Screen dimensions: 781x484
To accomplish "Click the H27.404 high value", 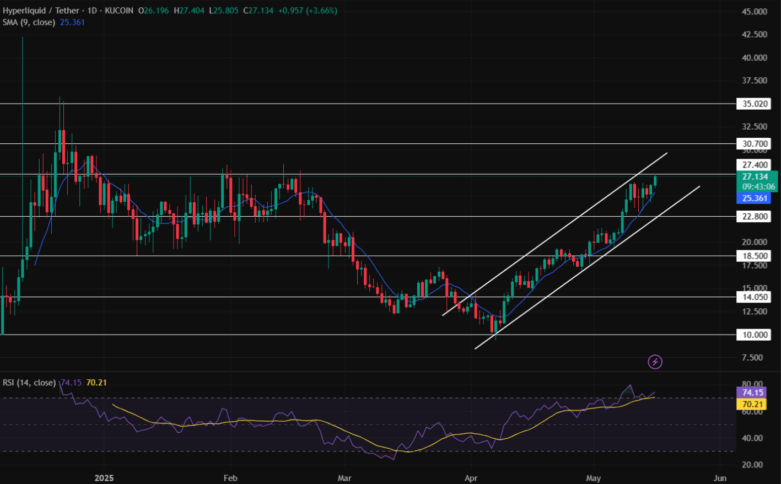I will coord(189,10).
